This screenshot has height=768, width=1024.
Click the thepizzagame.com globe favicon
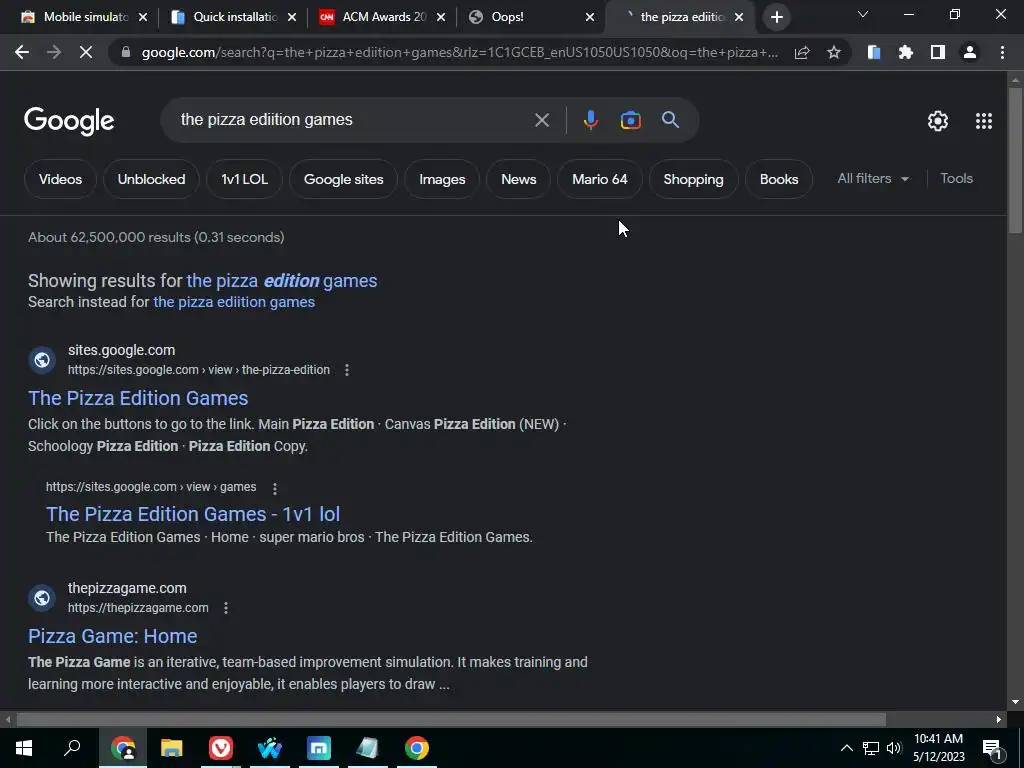click(x=42, y=598)
